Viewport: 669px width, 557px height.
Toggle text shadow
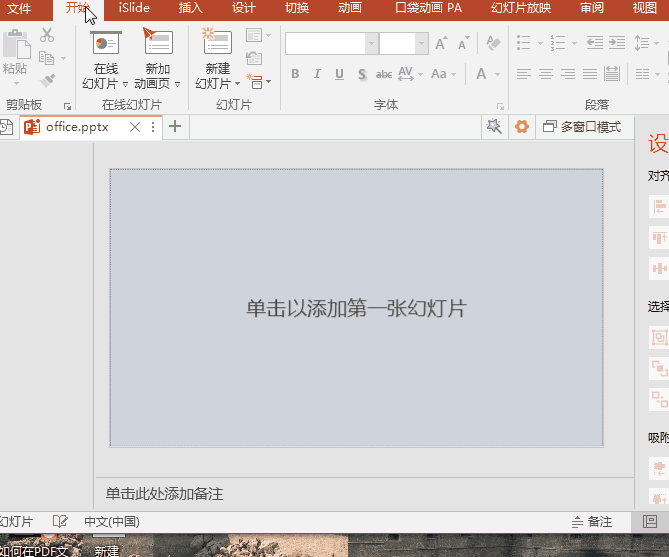coord(362,74)
